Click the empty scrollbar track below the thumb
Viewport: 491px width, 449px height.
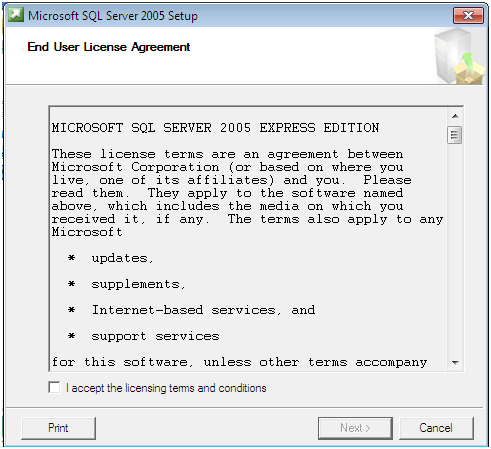coord(455,249)
